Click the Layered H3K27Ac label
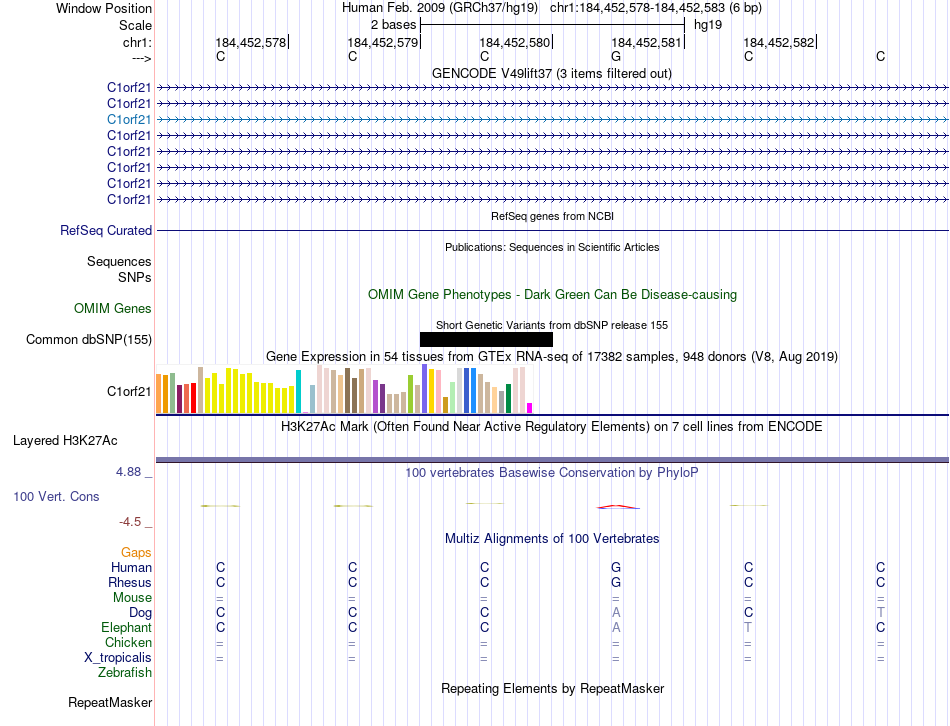The height and width of the screenshot is (726, 950). (x=65, y=441)
